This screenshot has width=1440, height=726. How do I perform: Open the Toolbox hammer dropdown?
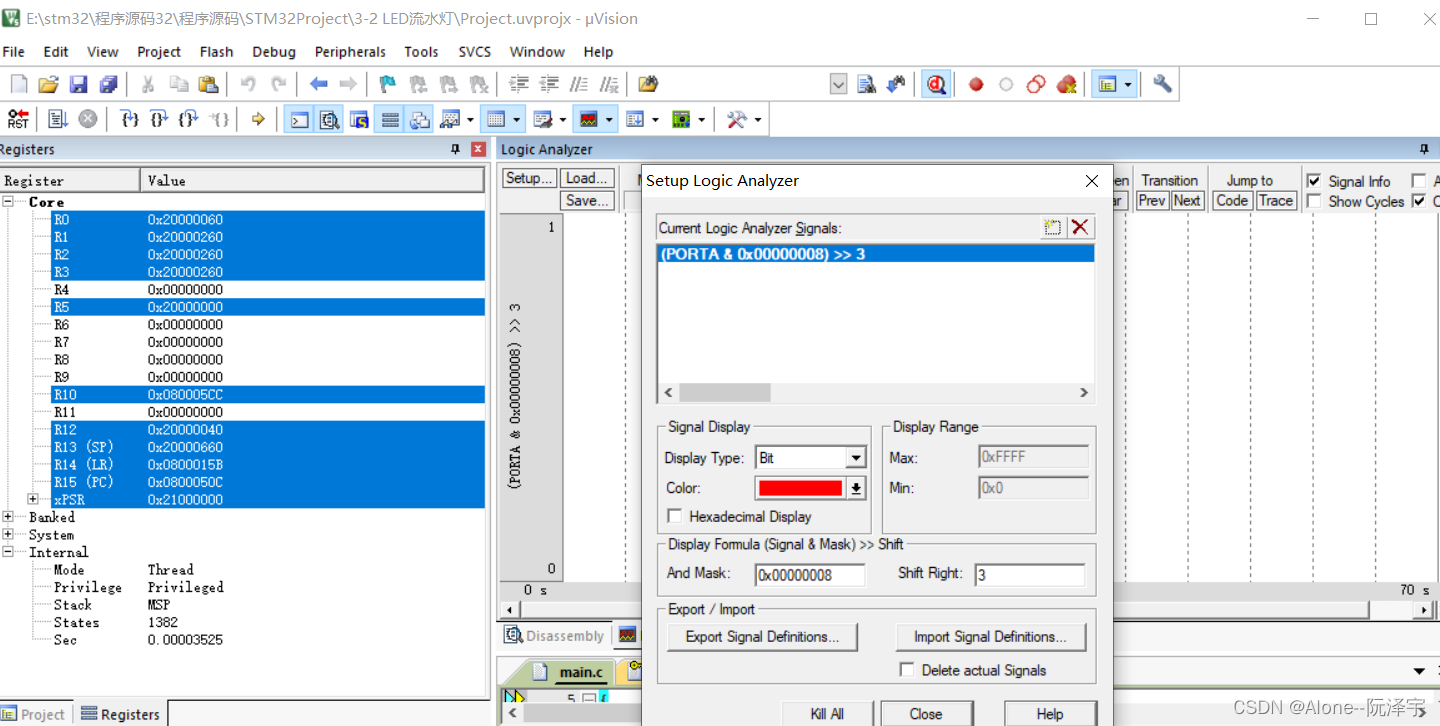[758, 120]
